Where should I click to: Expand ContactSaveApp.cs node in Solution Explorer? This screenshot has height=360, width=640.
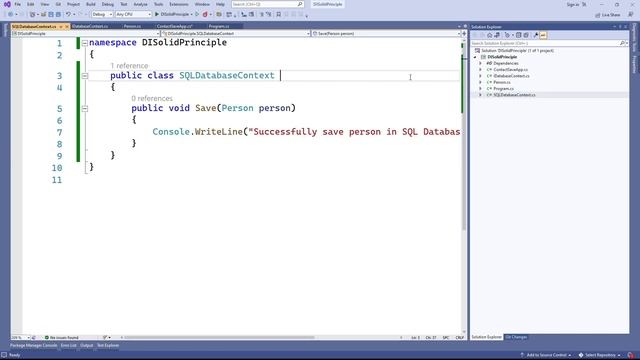tap(480, 70)
